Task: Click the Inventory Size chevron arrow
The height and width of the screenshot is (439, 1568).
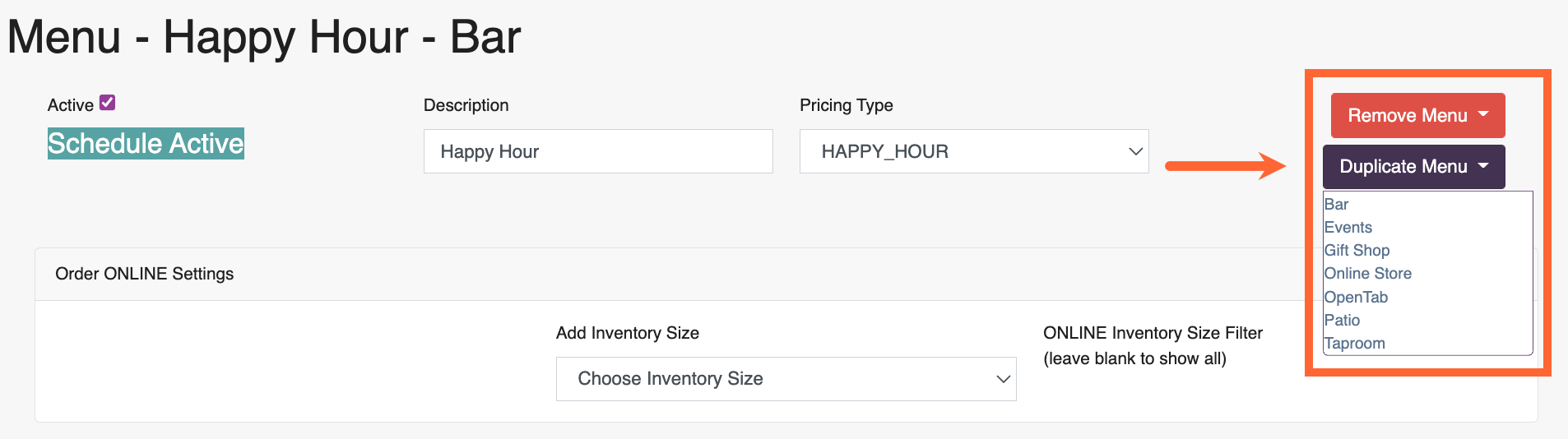Action: (1003, 379)
